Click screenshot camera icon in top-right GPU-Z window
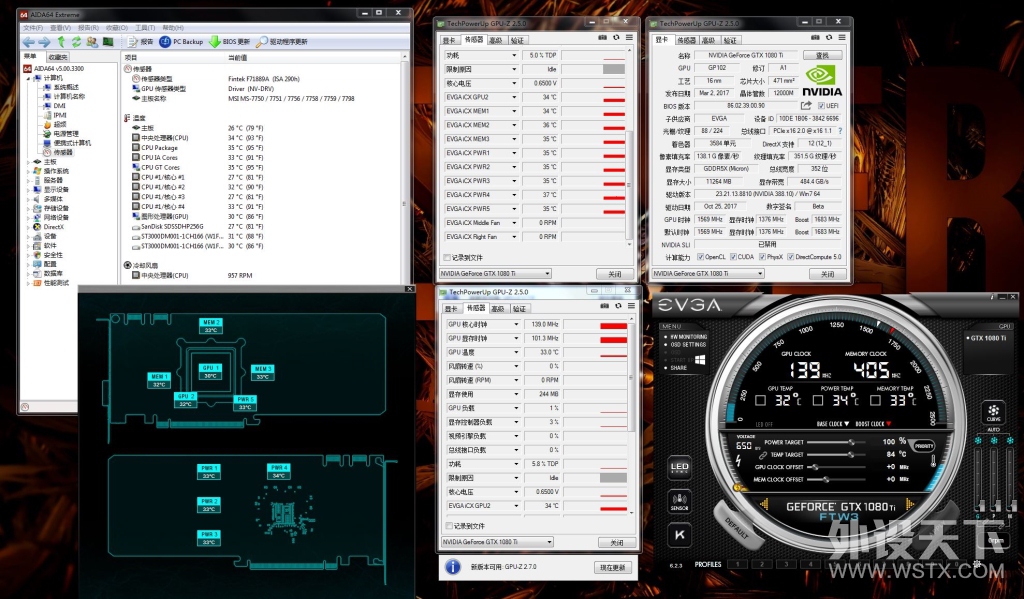 [x=815, y=38]
